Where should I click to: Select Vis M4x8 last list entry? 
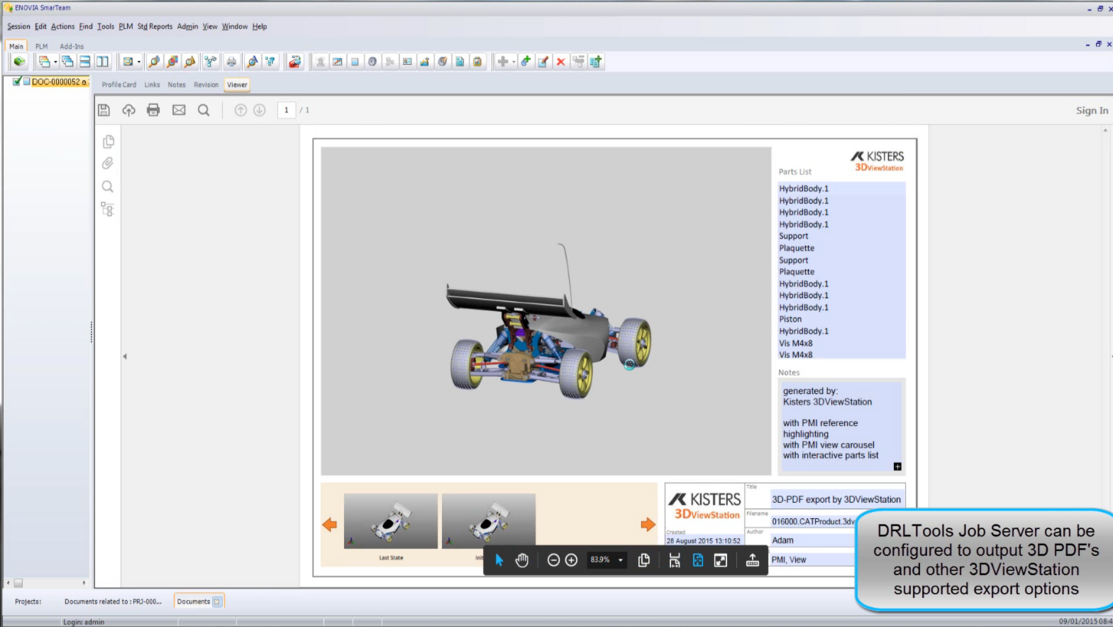[796, 355]
